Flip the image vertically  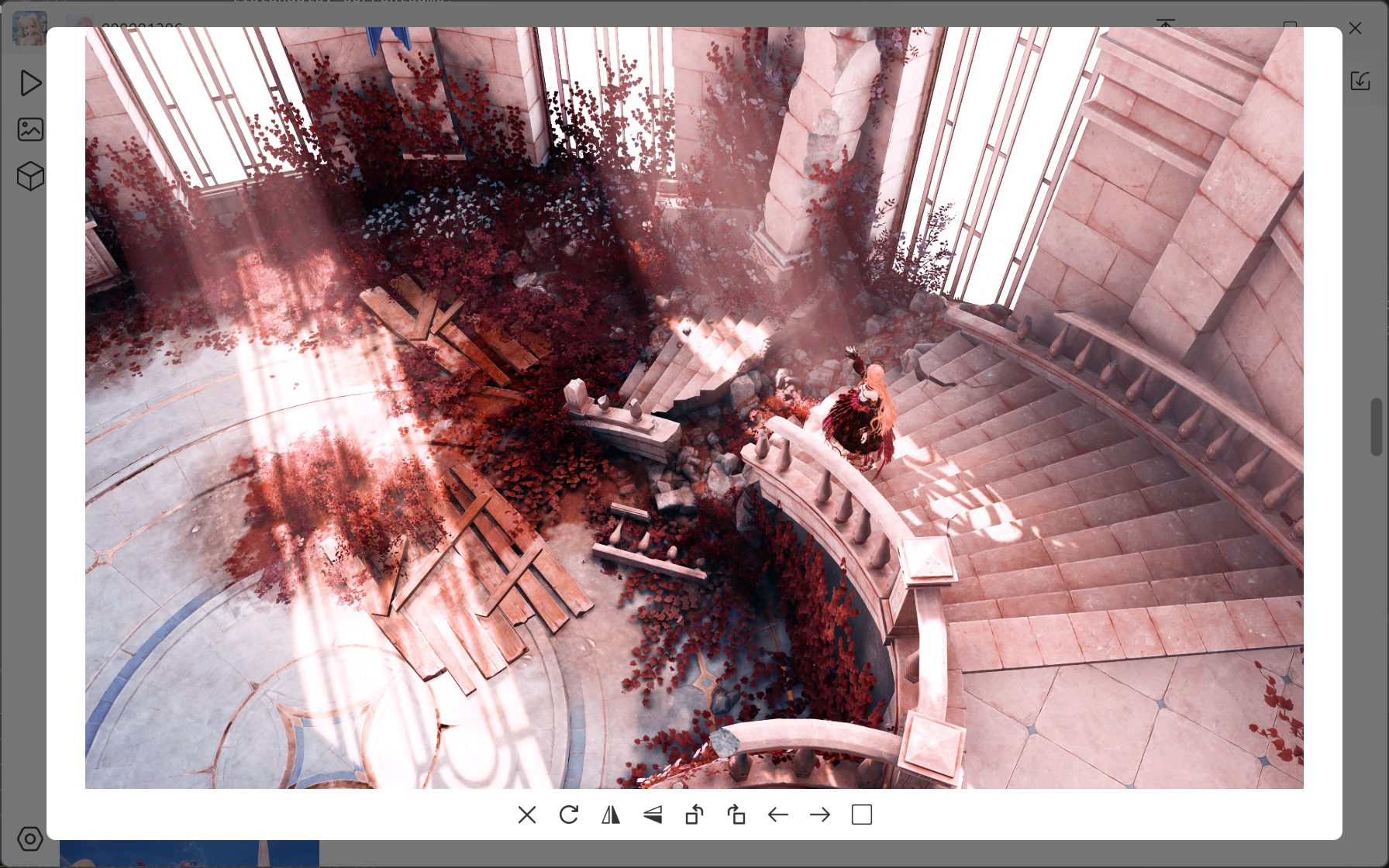[x=653, y=815]
